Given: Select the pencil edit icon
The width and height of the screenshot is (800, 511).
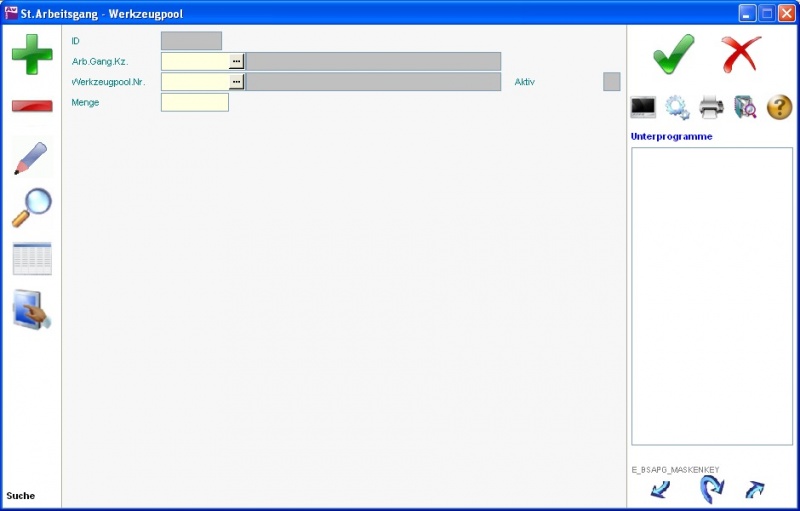Looking at the screenshot, I should 32,158.
